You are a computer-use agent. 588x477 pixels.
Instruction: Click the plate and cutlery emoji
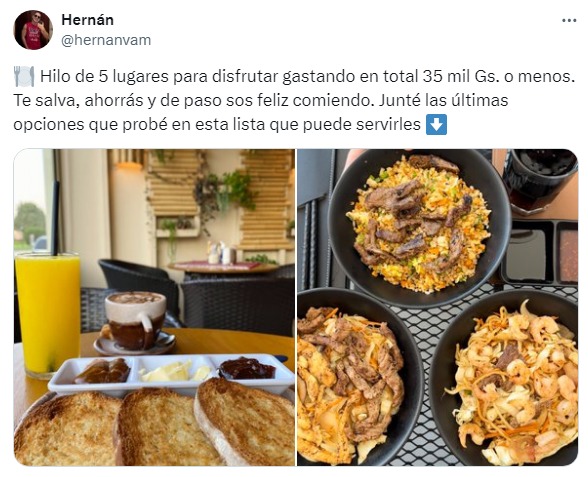tap(24, 76)
